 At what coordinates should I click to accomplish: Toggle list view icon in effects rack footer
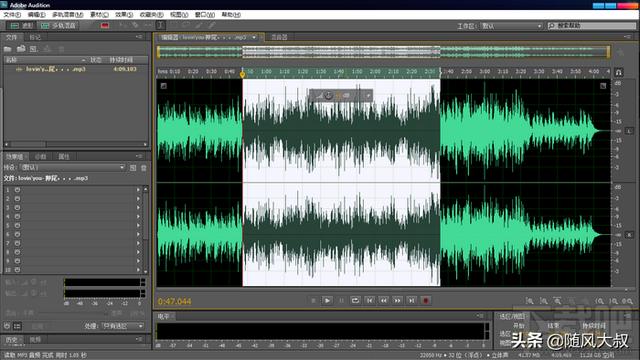point(17,326)
